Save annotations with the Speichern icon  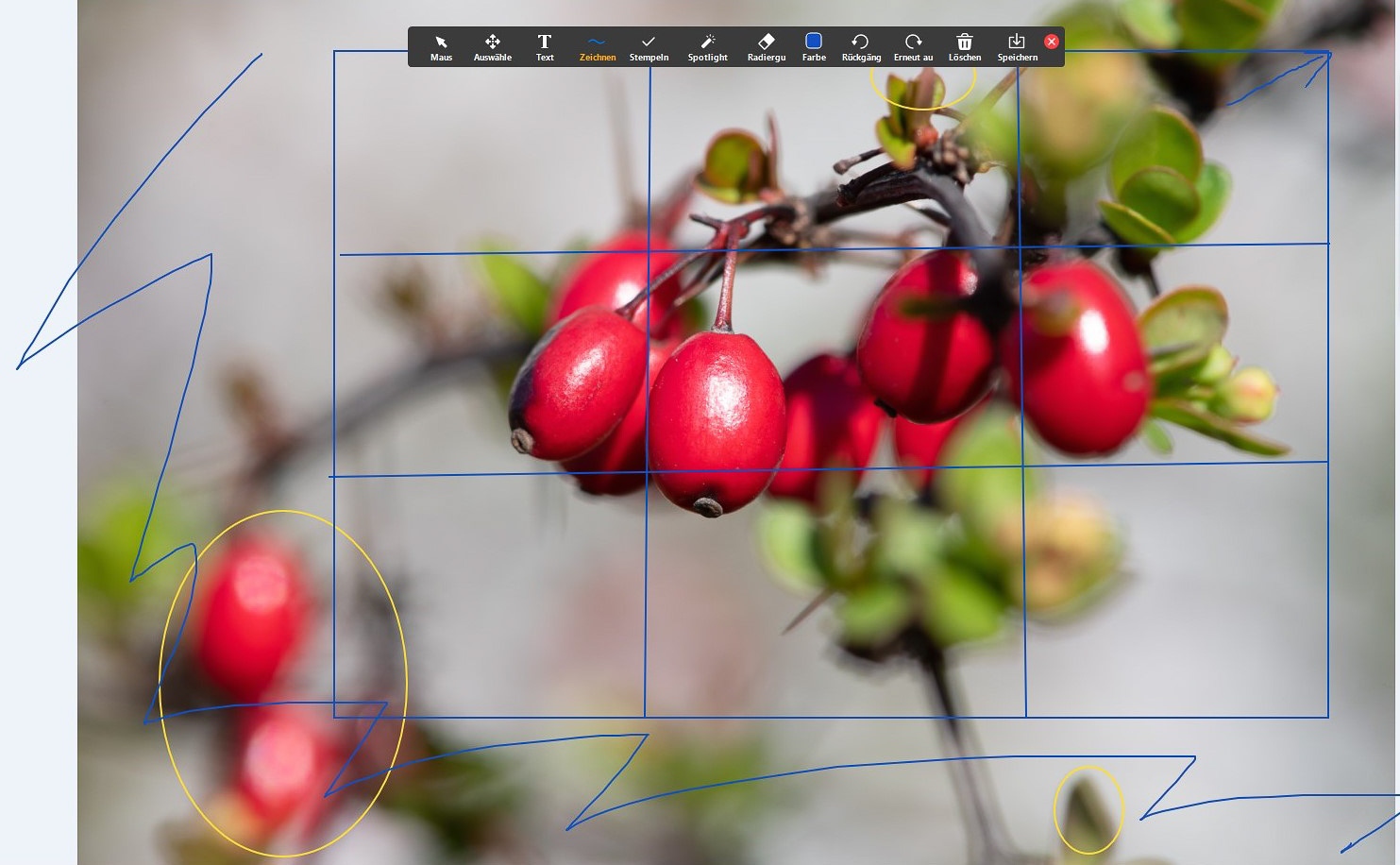(x=1017, y=46)
